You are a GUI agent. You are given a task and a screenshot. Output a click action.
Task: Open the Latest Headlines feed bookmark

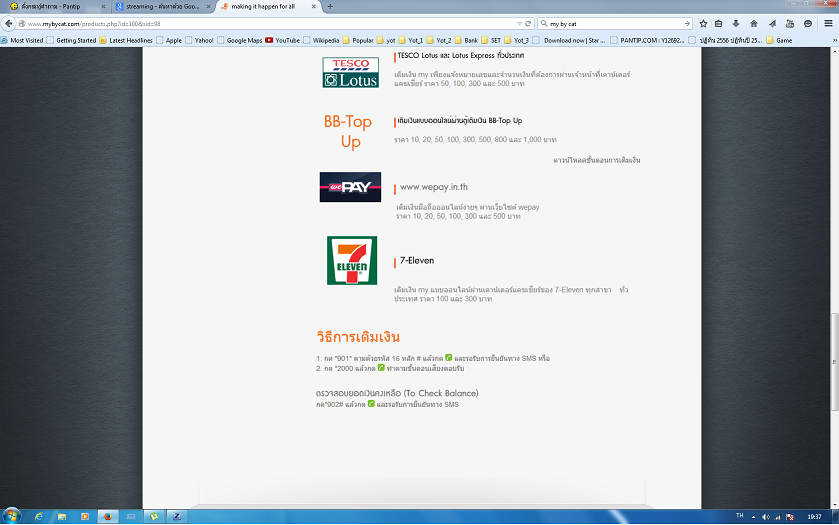click(x=126, y=40)
